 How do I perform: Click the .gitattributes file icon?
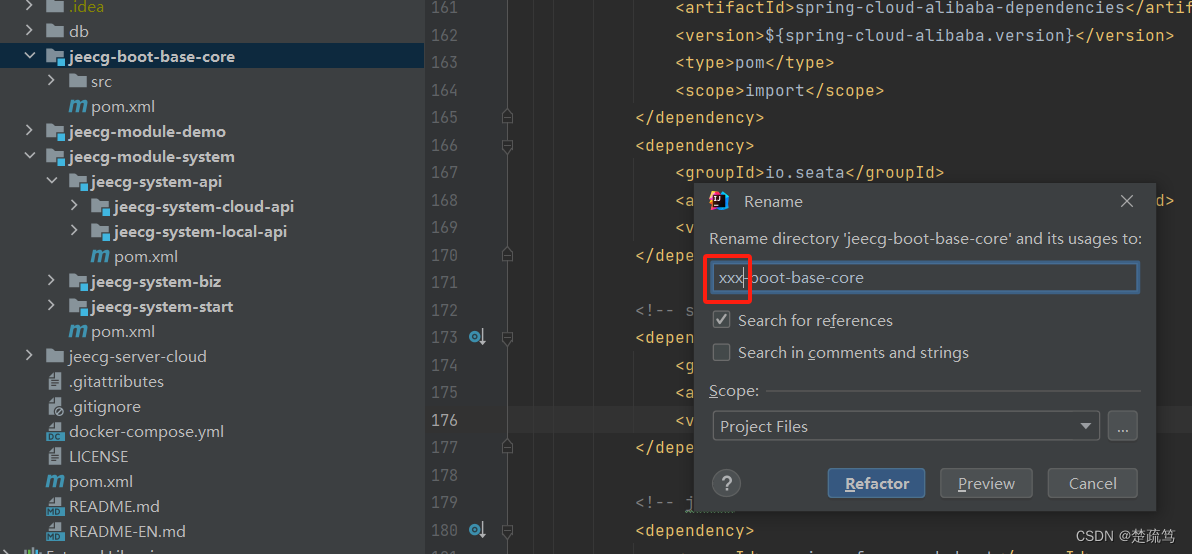55,381
